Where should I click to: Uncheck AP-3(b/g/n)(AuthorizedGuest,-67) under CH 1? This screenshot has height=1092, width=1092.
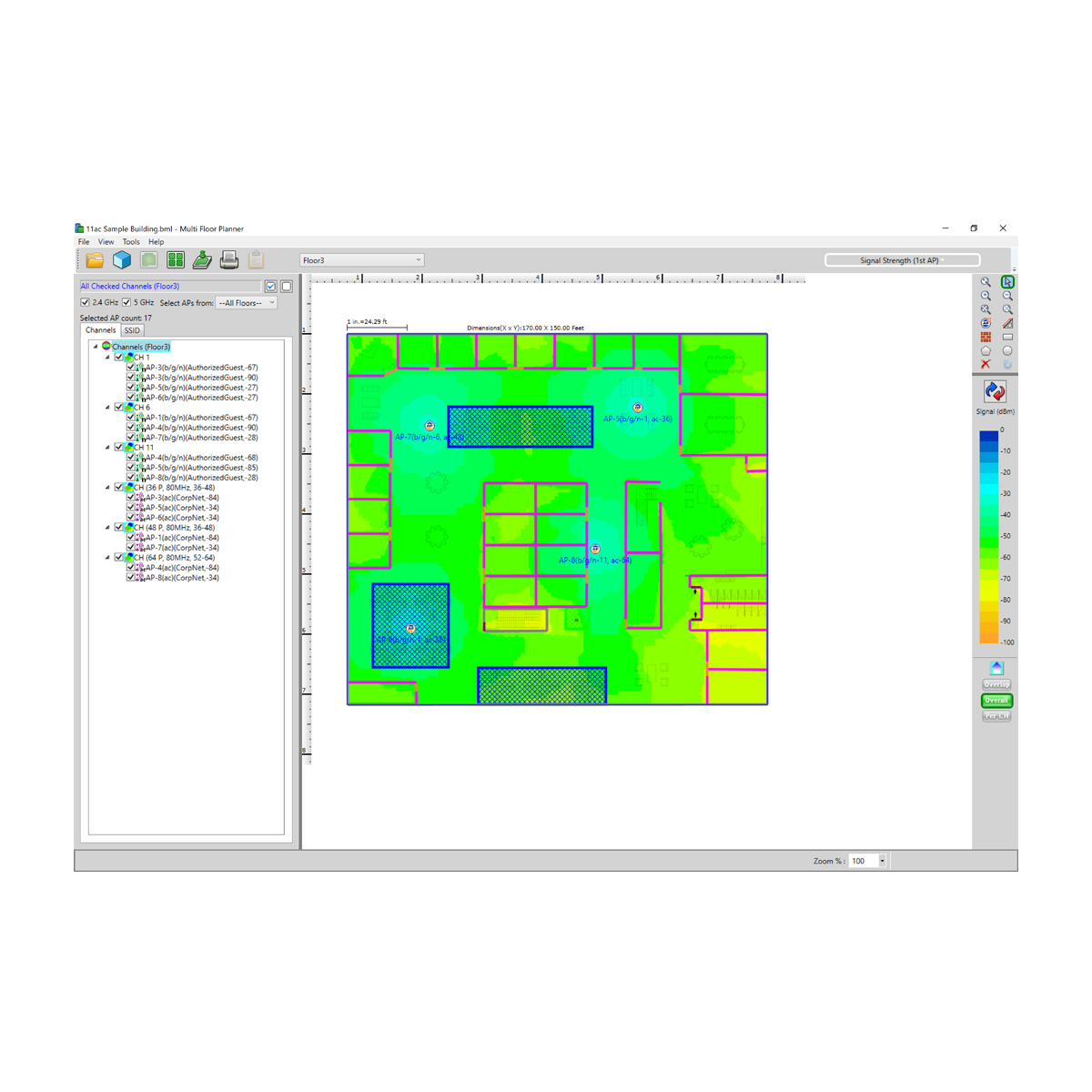pyautogui.click(x=131, y=367)
